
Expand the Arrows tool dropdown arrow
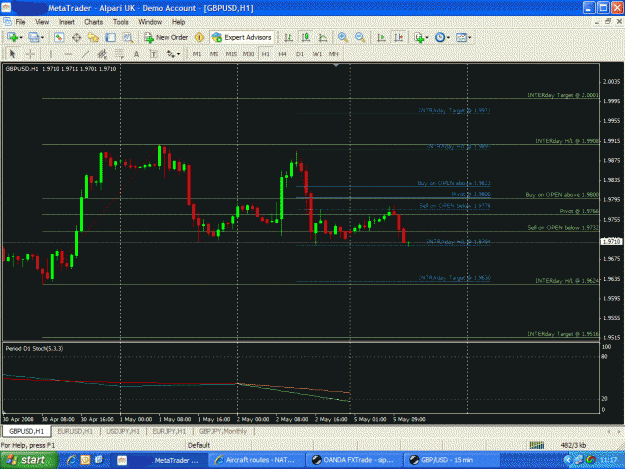[178, 54]
